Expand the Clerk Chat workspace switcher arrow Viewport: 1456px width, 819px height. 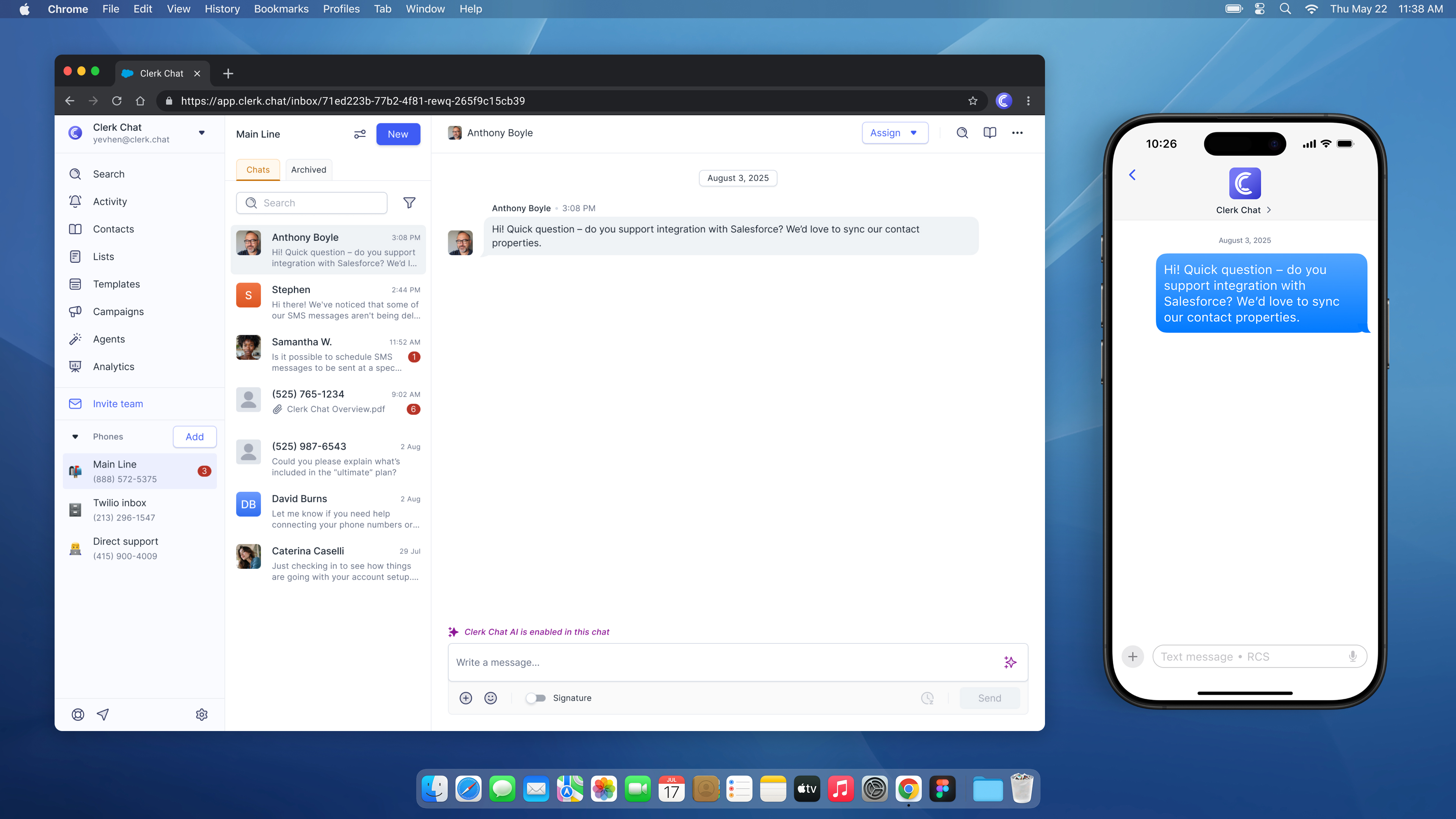pos(202,133)
